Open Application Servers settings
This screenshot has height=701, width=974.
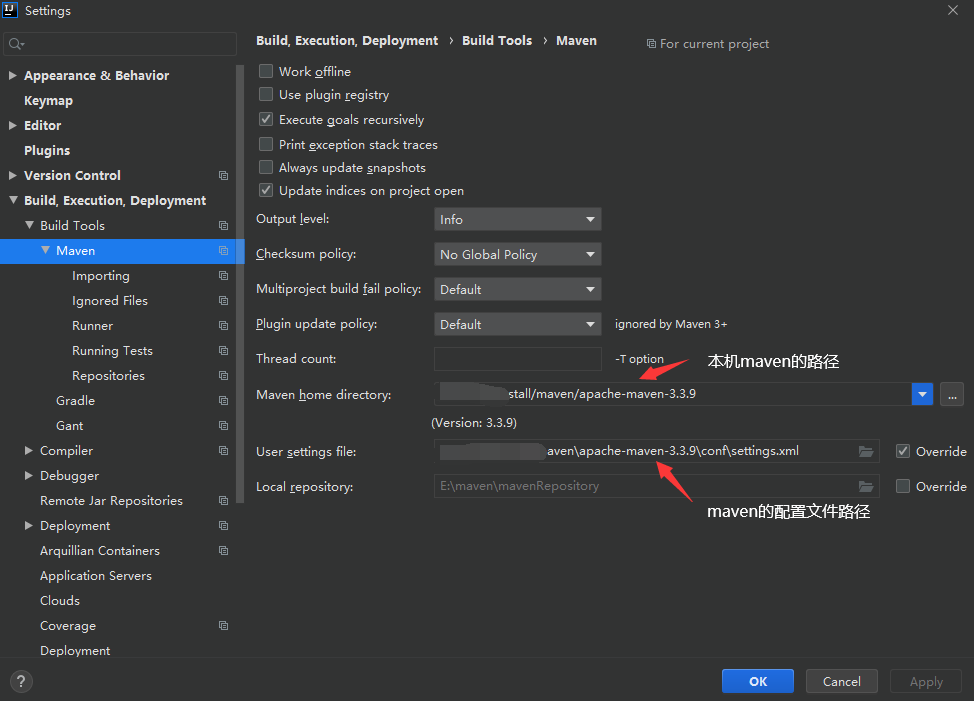tap(96, 576)
